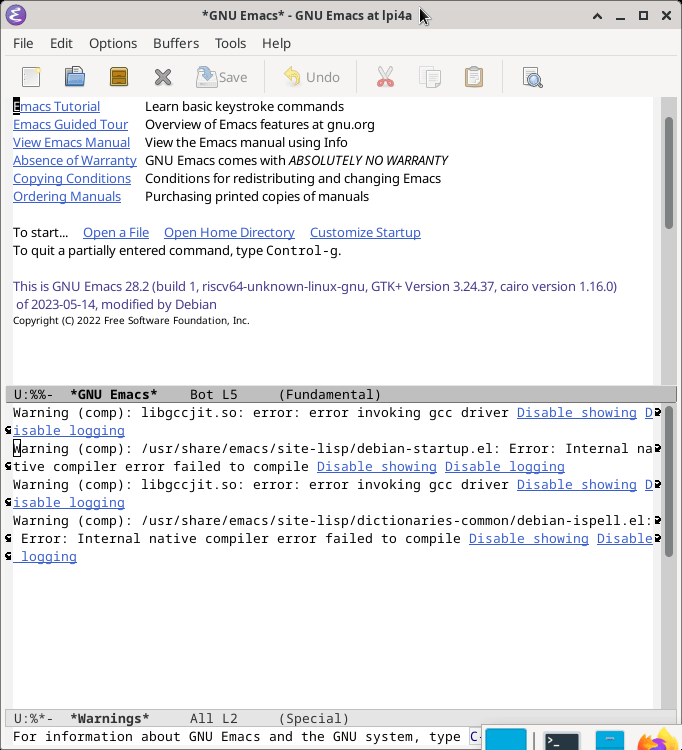Launch the terminal from the taskbar
The width and height of the screenshot is (682, 750).
click(x=561, y=740)
